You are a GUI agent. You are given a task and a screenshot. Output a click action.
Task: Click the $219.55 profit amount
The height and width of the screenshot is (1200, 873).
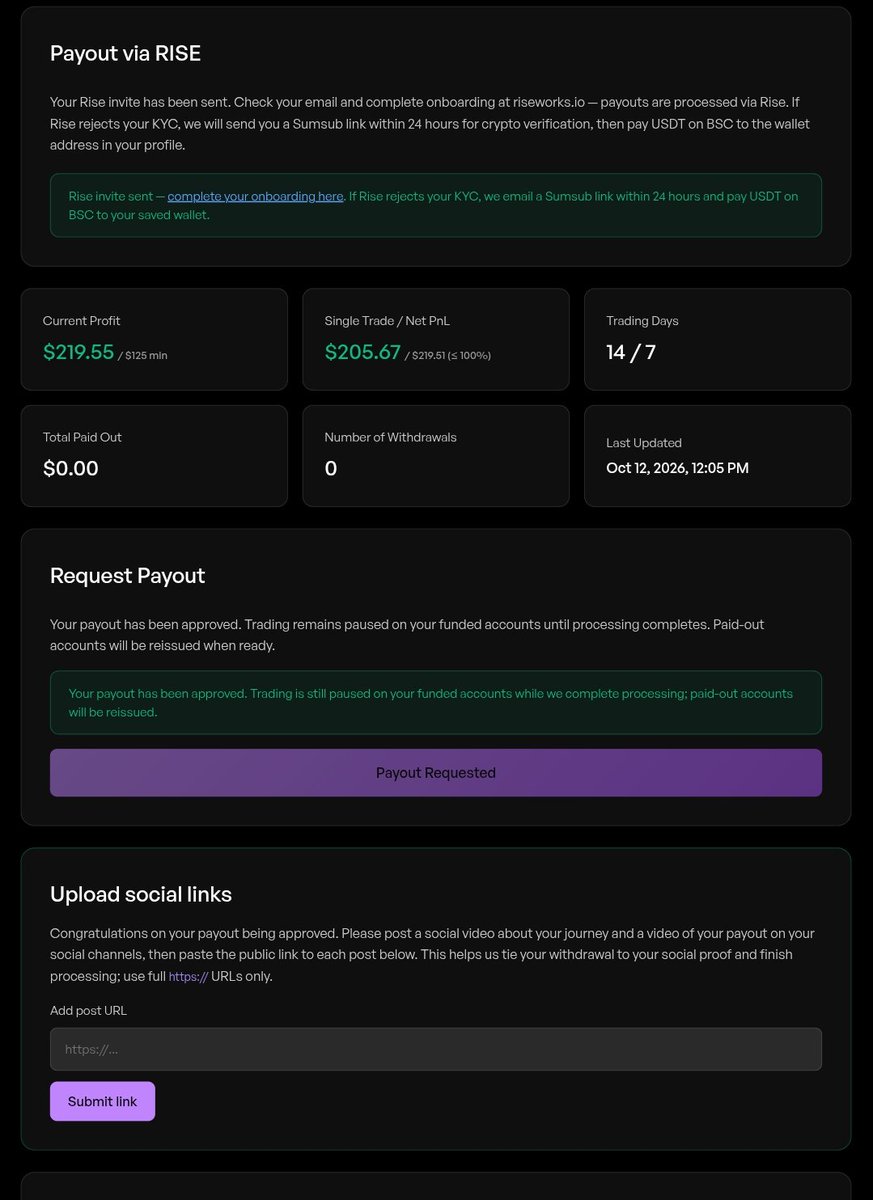tap(78, 352)
